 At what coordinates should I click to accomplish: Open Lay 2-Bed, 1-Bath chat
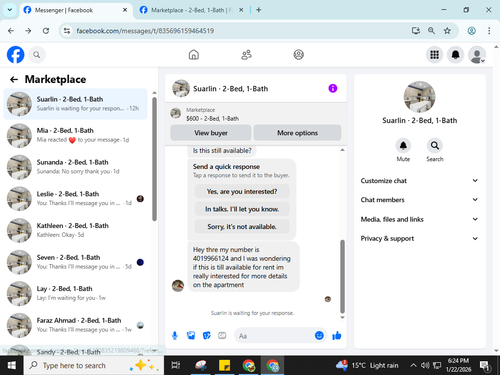(75, 293)
